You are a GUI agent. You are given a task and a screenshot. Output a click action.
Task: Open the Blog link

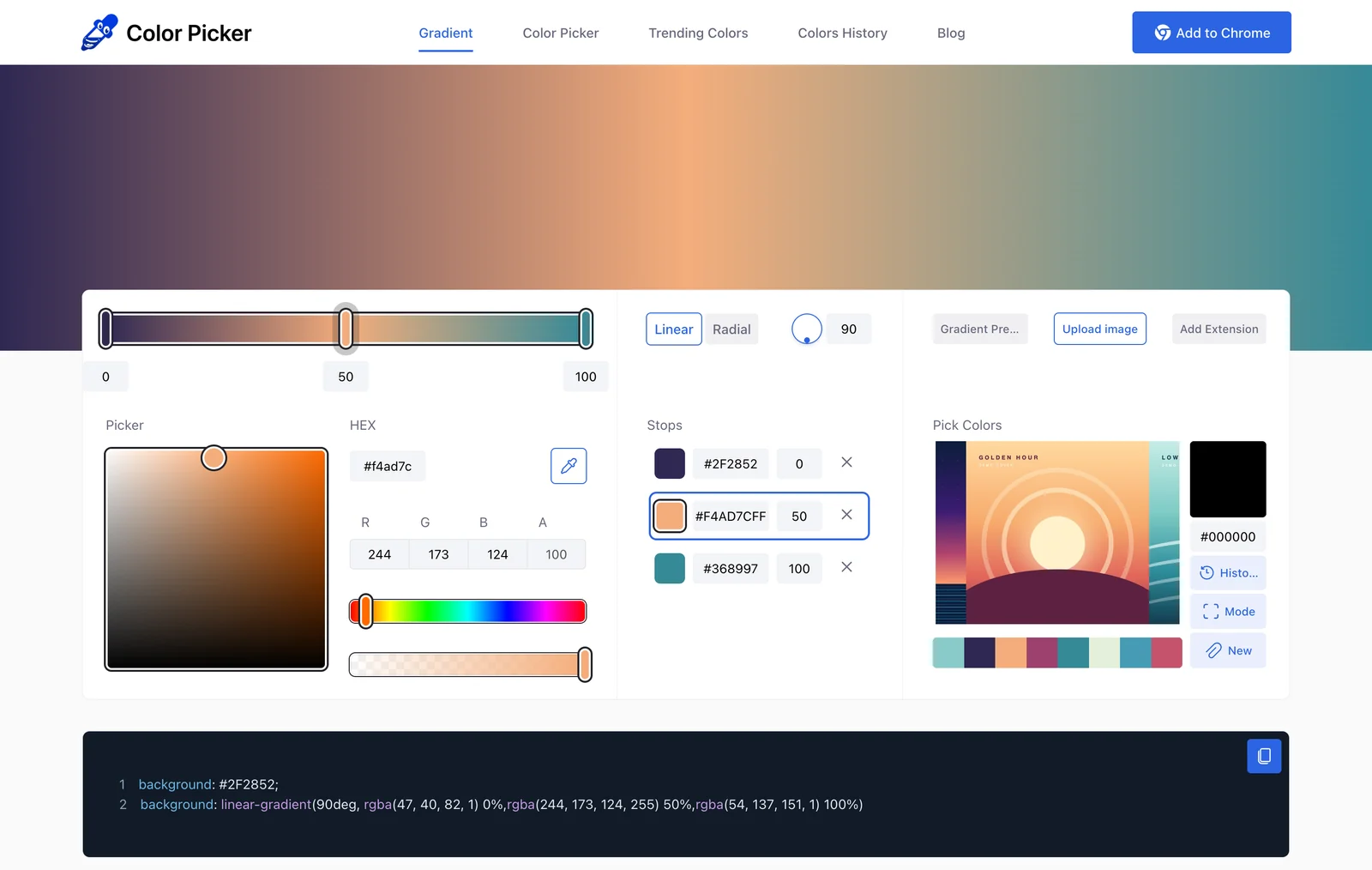(x=951, y=33)
